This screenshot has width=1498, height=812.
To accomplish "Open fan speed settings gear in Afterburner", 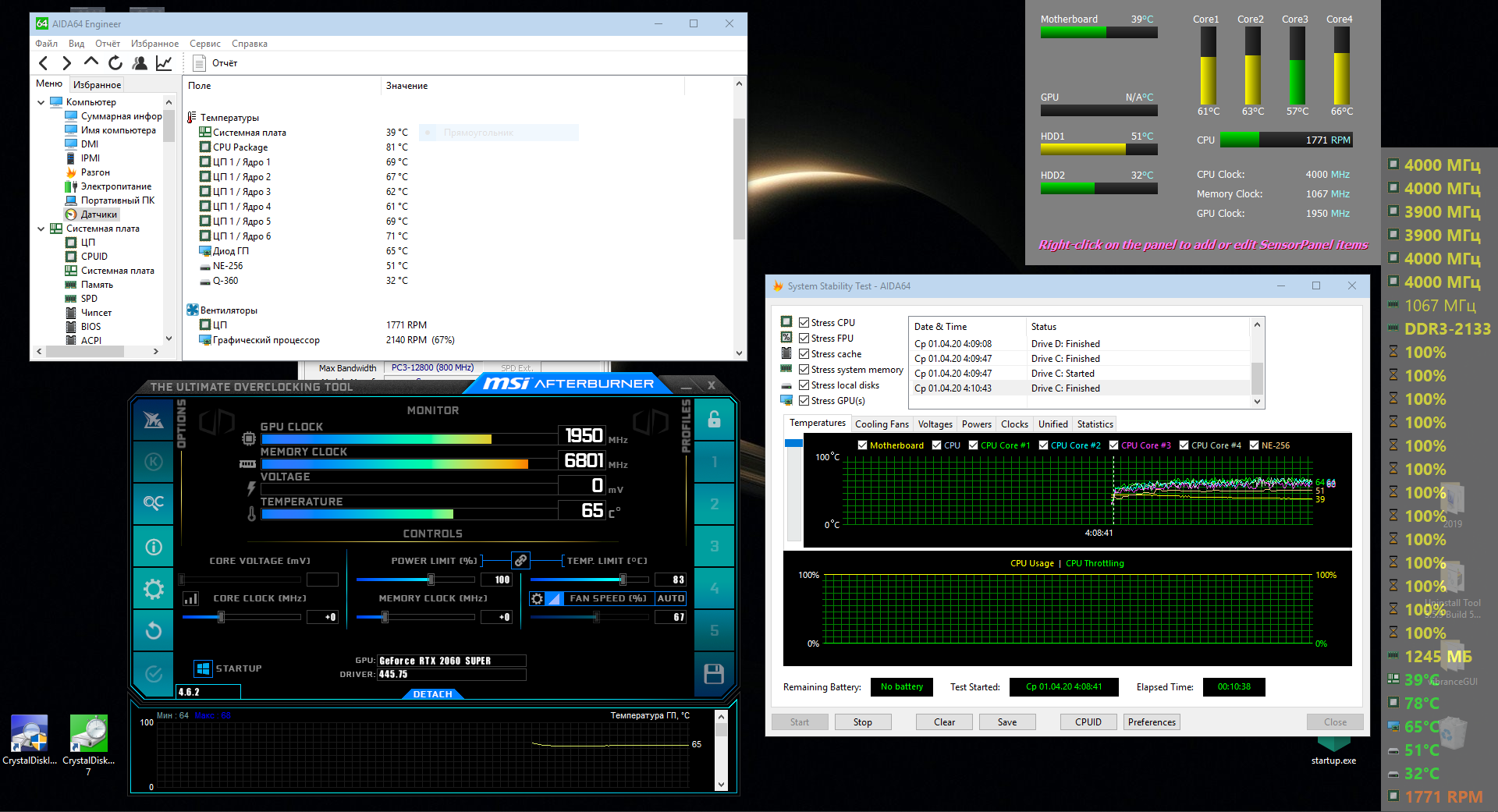I will [x=537, y=598].
